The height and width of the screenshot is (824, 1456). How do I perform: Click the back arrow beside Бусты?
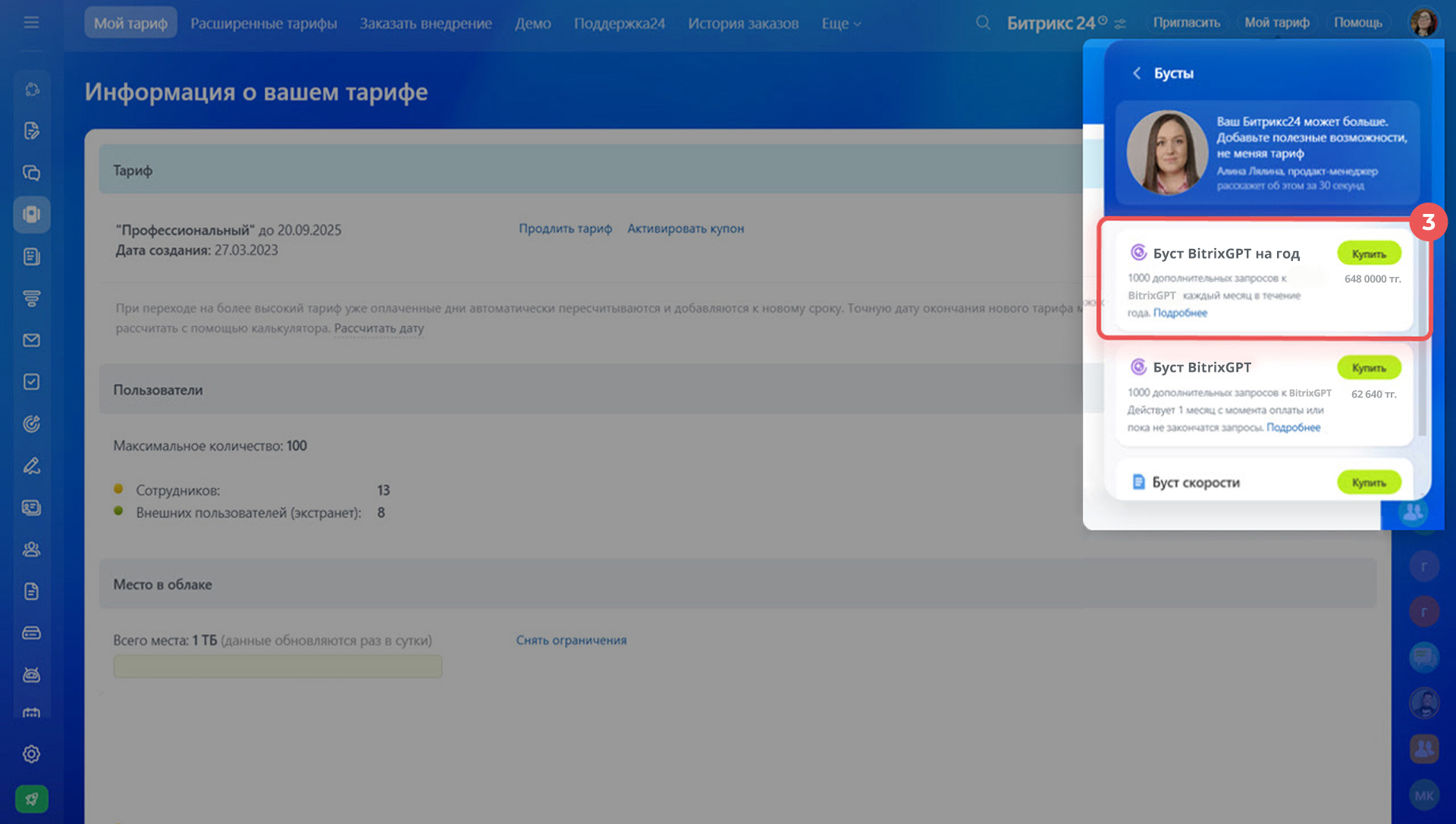click(x=1137, y=73)
